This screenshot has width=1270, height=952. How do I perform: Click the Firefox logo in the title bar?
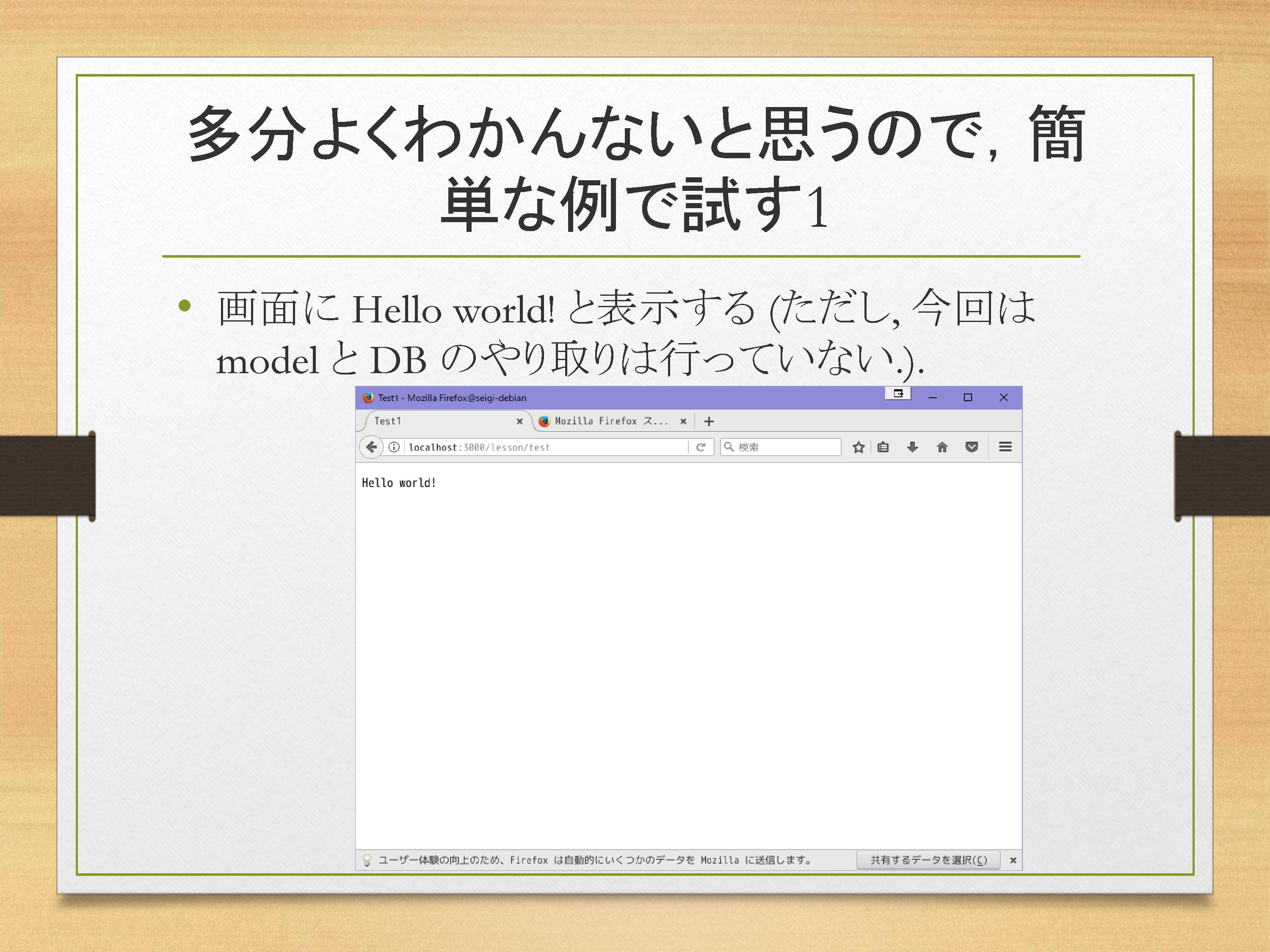368,397
